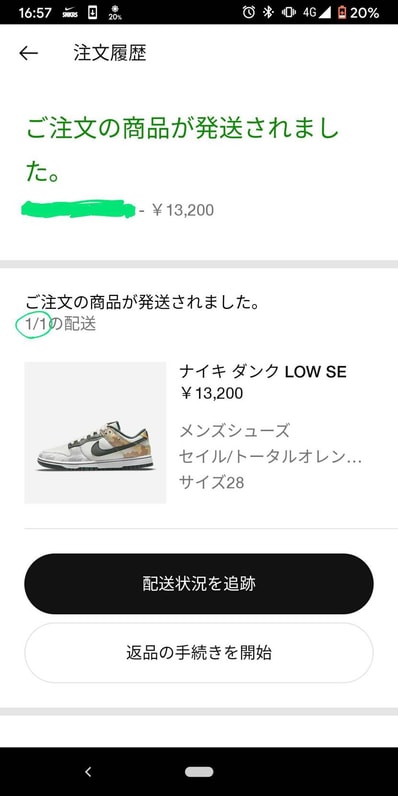The width and height of the screenshot is (398, 796).
Task: Tap the back arrow beside 注文履歴
Action: coord(28,53)
